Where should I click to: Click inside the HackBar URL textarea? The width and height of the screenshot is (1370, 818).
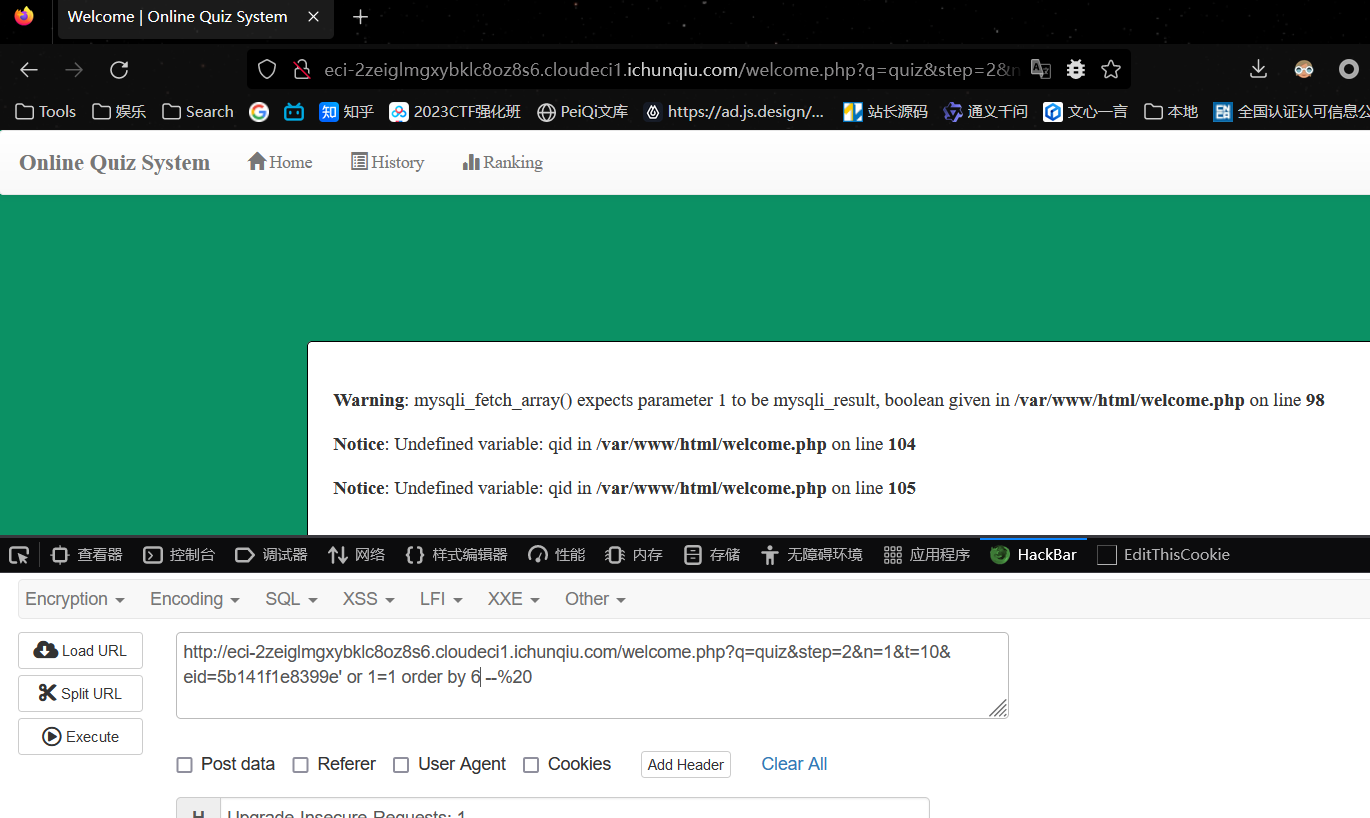click(592, 676)
